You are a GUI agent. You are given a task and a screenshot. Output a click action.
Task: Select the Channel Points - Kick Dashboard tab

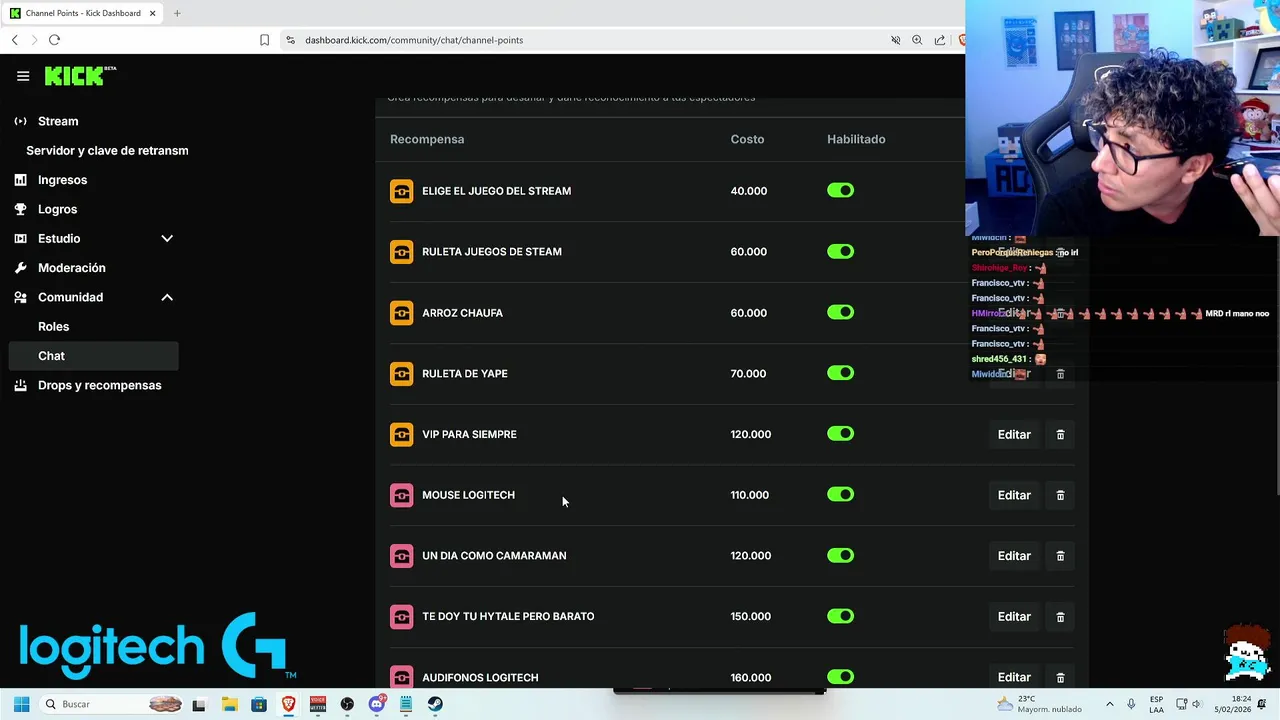(82, 13)
